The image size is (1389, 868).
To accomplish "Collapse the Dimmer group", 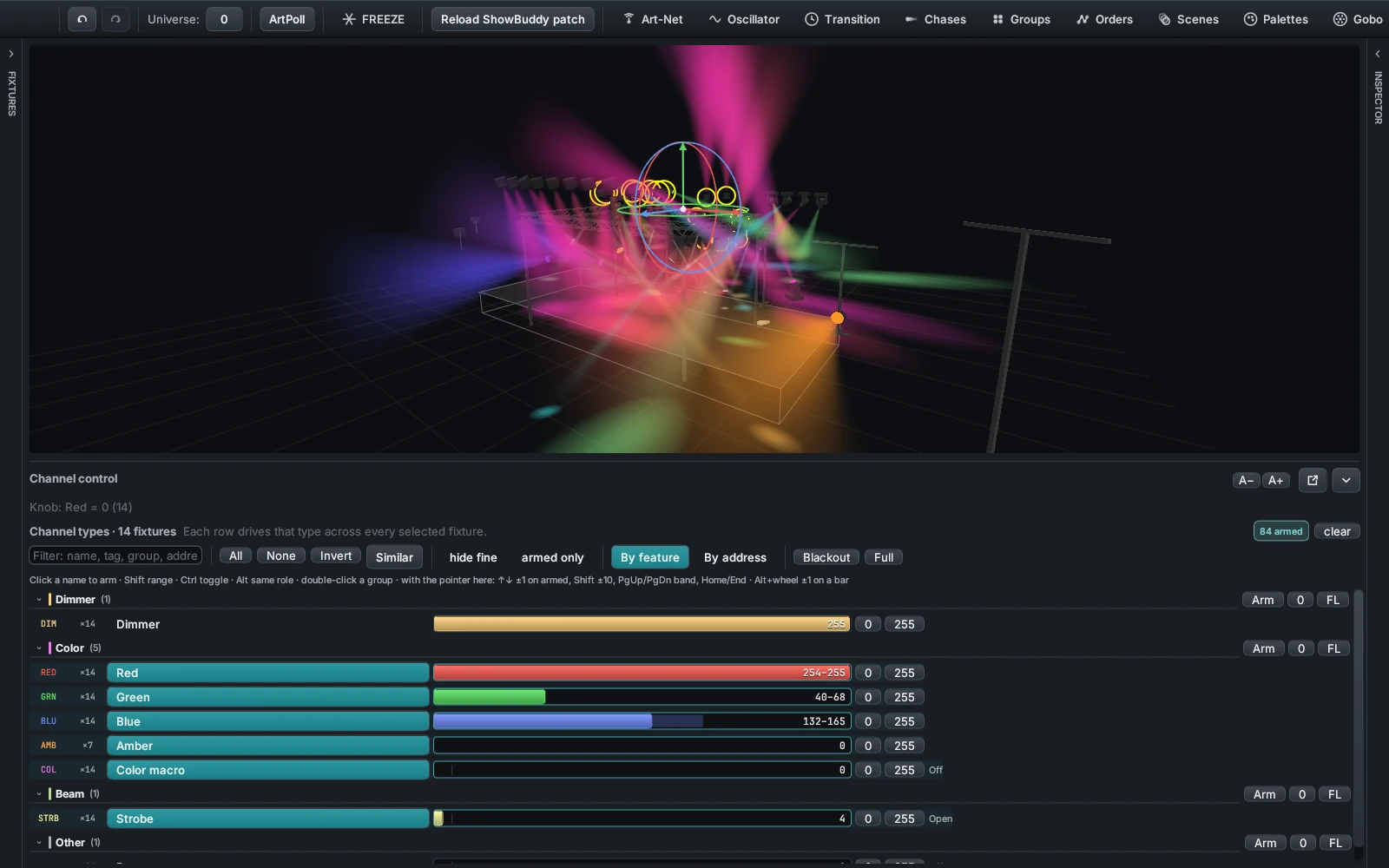I will point(39,600).
